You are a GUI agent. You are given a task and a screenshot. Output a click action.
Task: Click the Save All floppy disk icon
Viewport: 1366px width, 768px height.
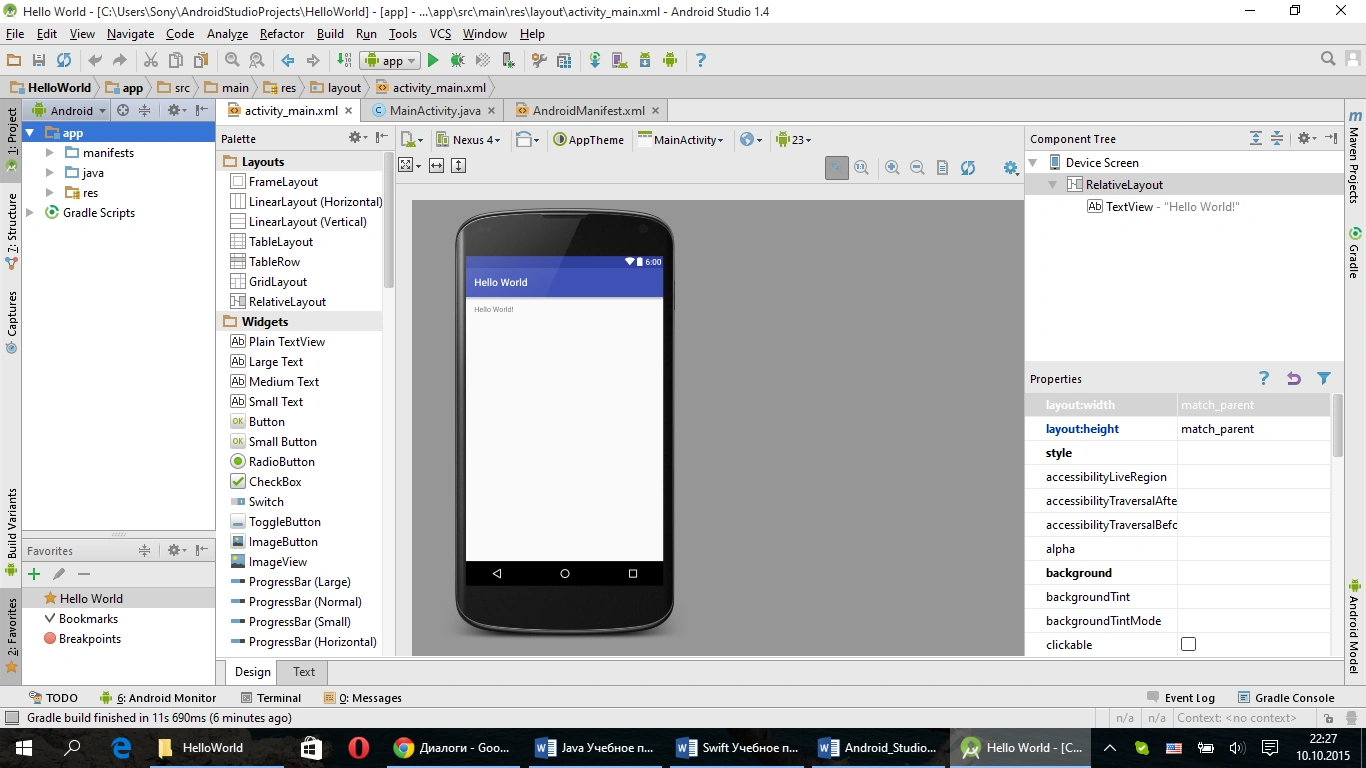point(39,61)
